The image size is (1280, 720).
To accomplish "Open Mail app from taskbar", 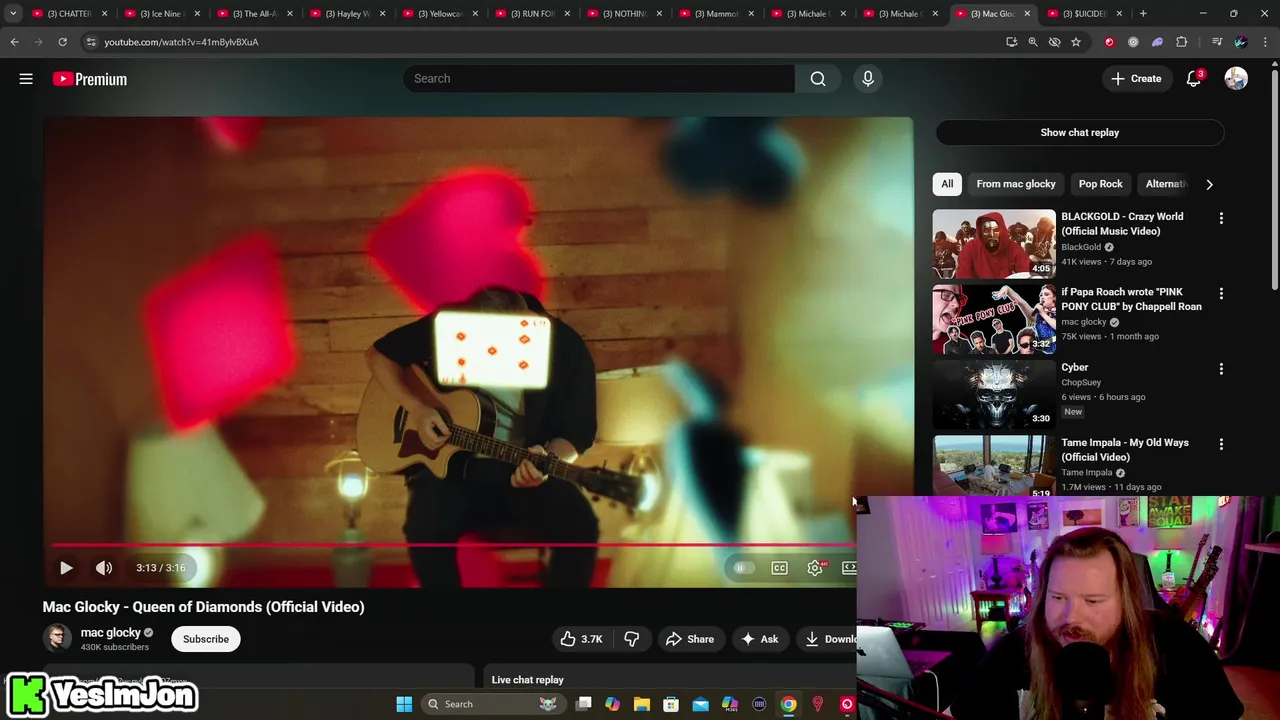I will (x=700, y=704).
